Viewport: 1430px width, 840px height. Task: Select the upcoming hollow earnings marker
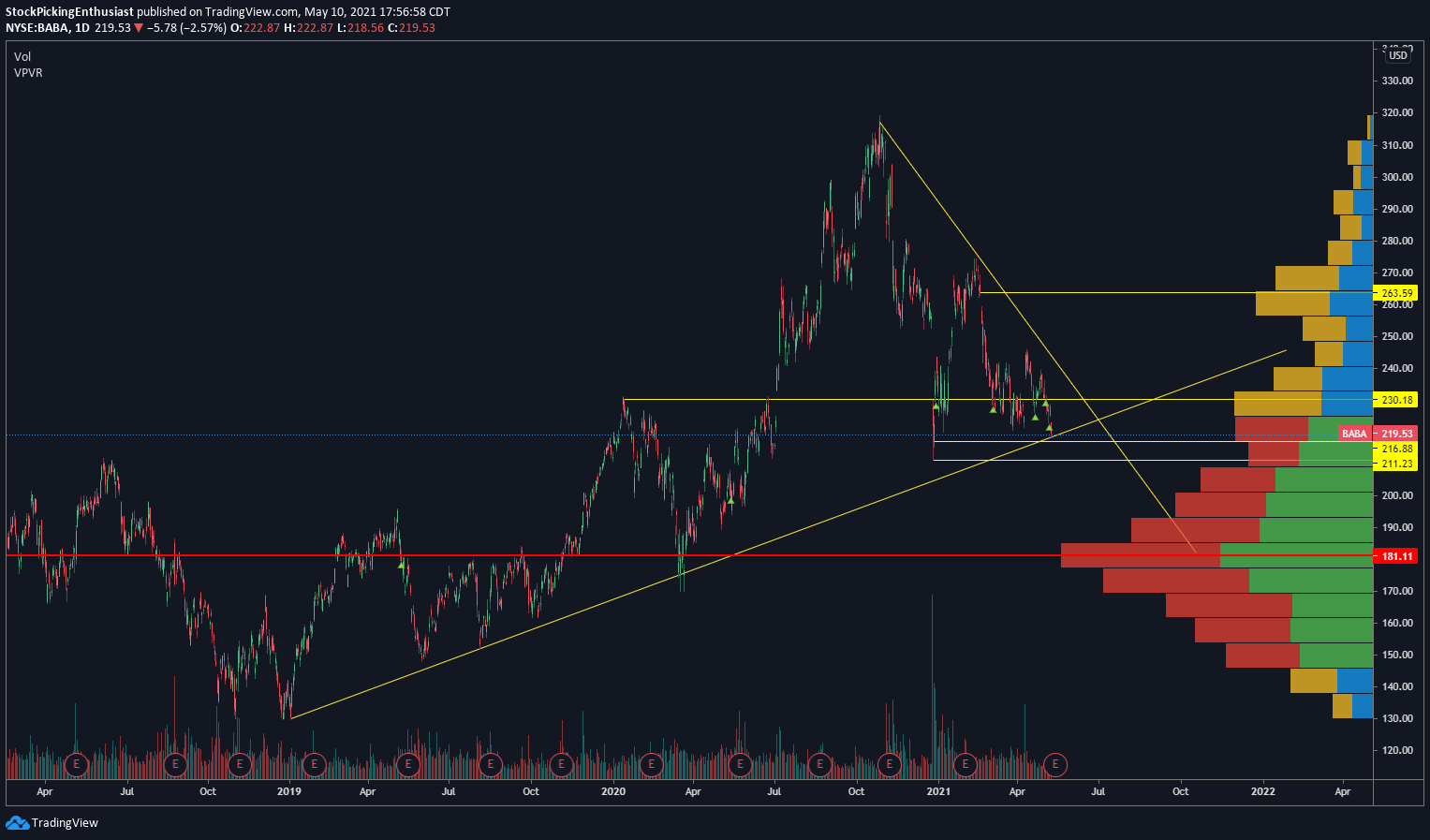(1055, 765)
